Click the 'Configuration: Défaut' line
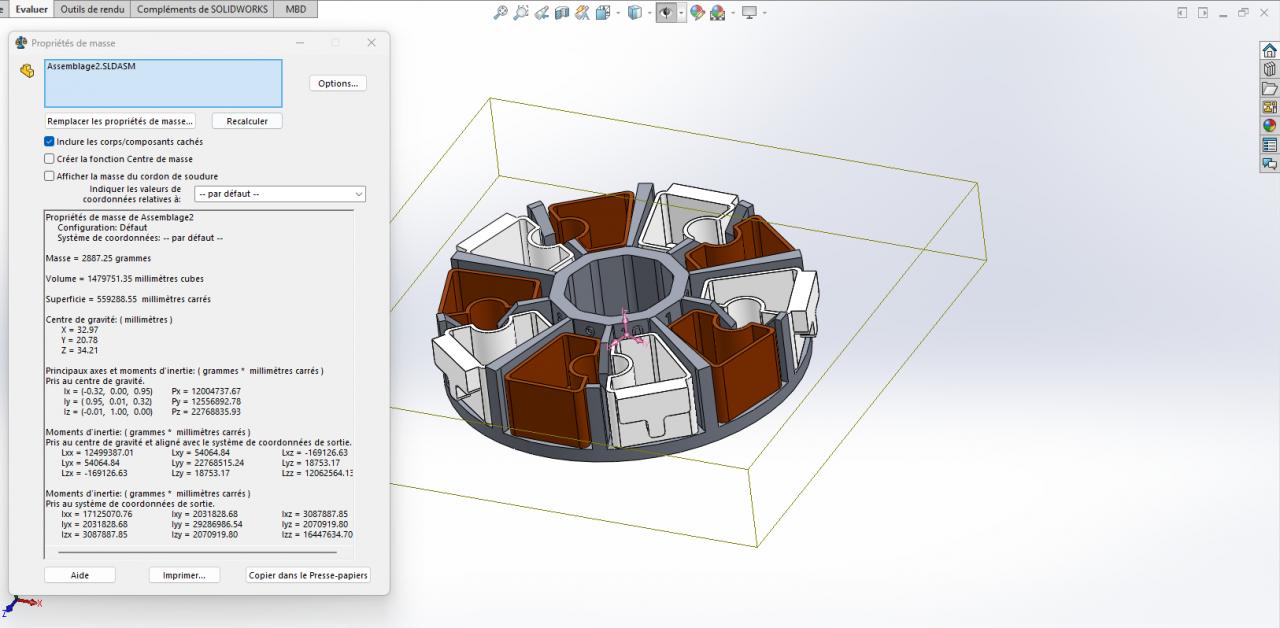 pyautogui.click(x=102, y=228)
